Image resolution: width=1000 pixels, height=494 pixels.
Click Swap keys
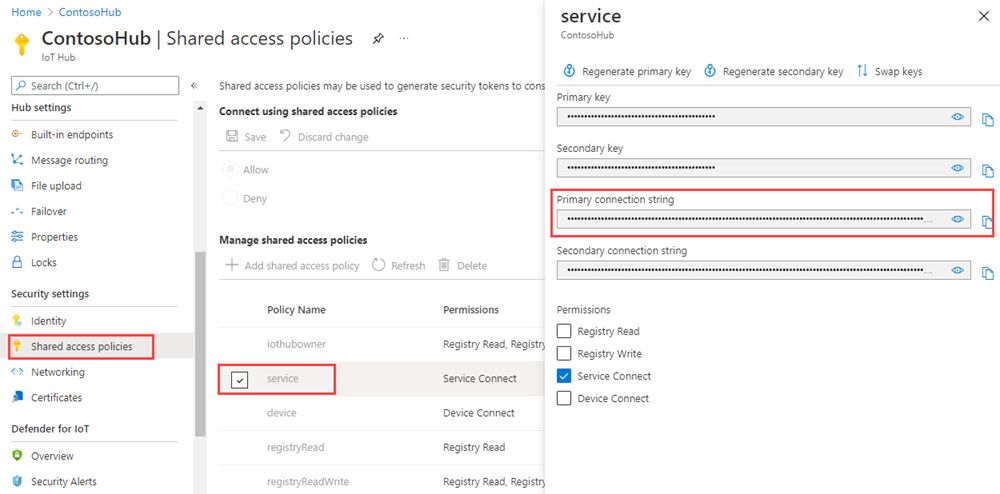[x=889, y=71]
